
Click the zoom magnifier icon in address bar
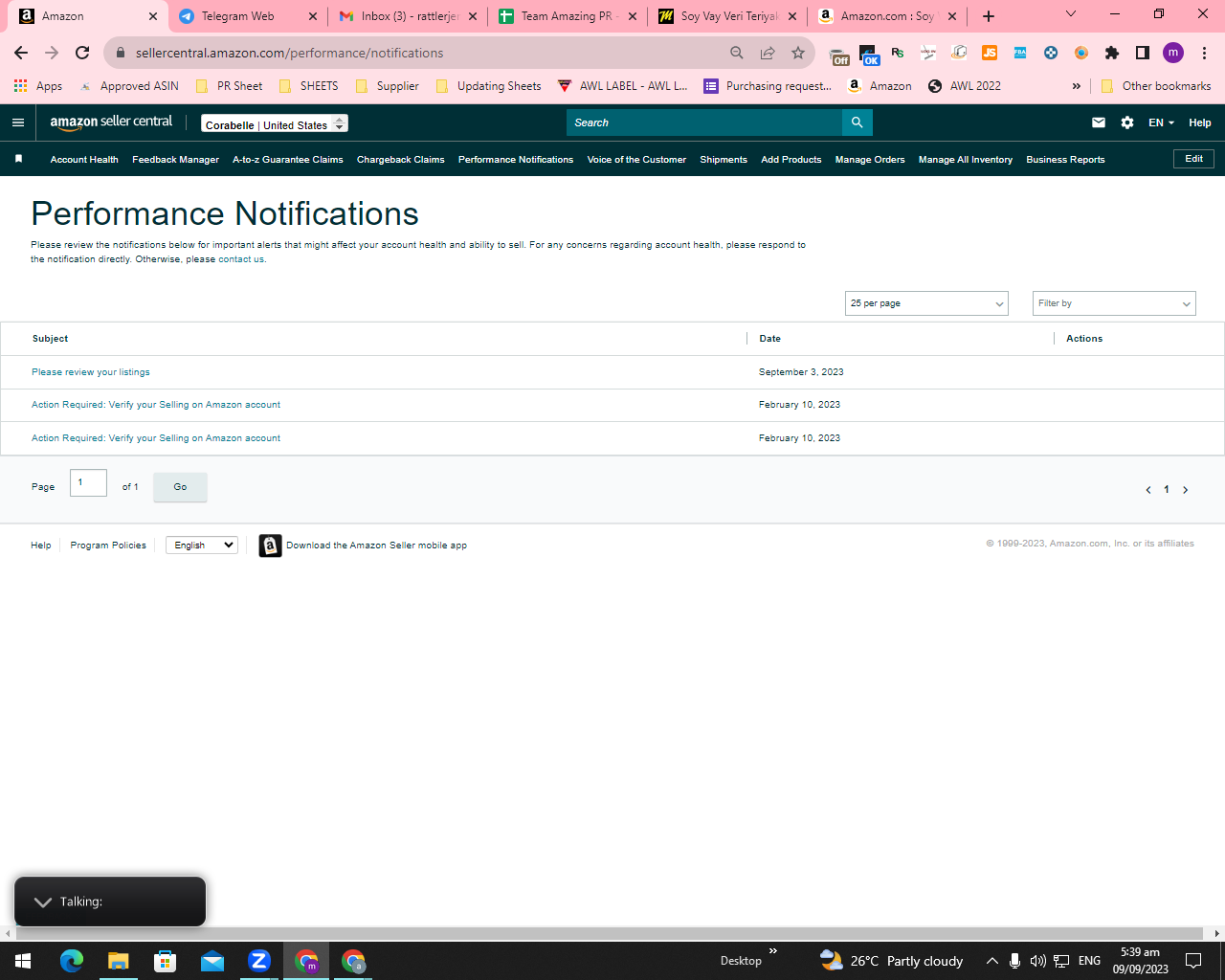pos(737,53)
